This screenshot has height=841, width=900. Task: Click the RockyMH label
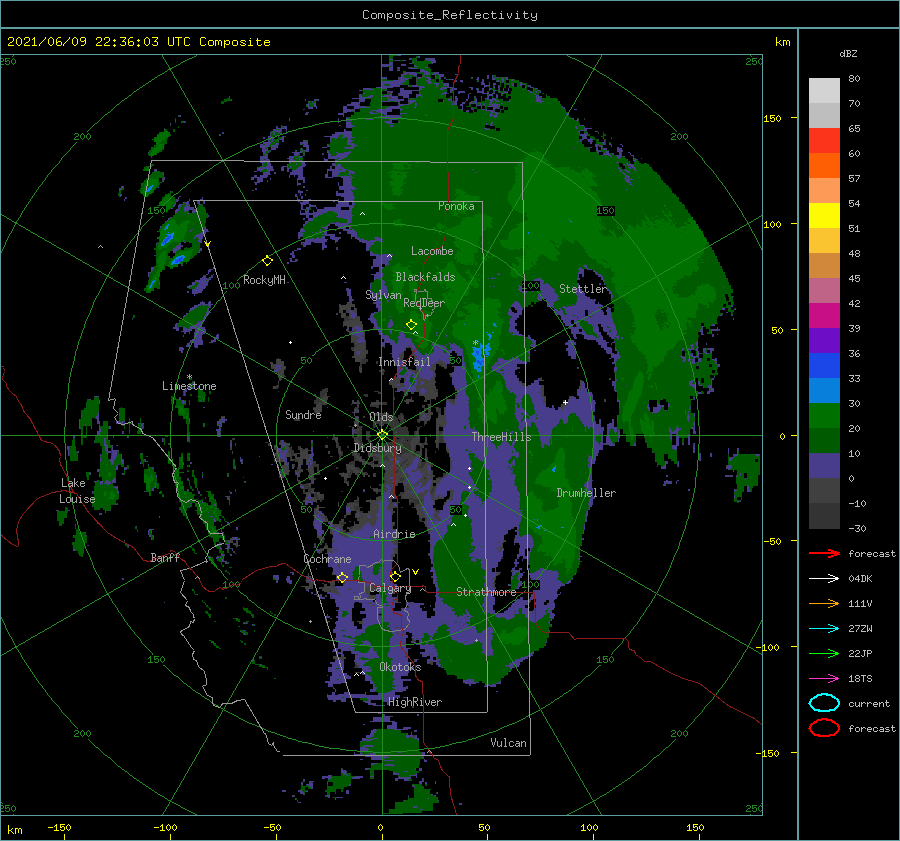[264, 280]
